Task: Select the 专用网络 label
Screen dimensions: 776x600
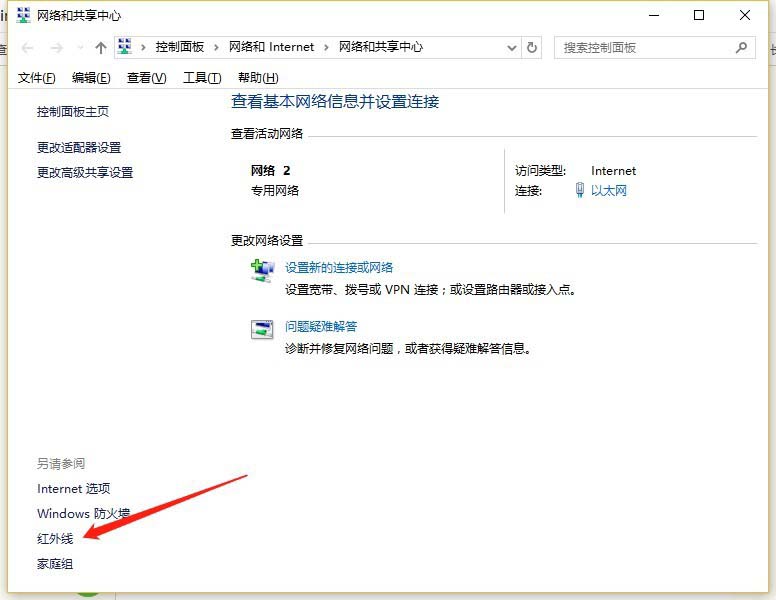Action: (x=275, y=191)
